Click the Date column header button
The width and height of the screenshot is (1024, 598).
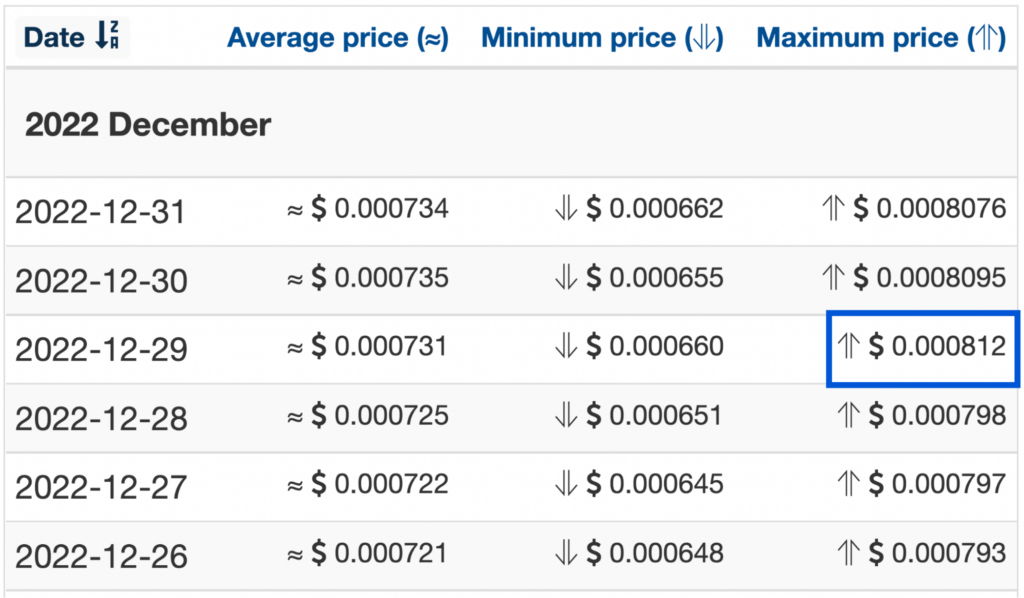pos(72,37)
